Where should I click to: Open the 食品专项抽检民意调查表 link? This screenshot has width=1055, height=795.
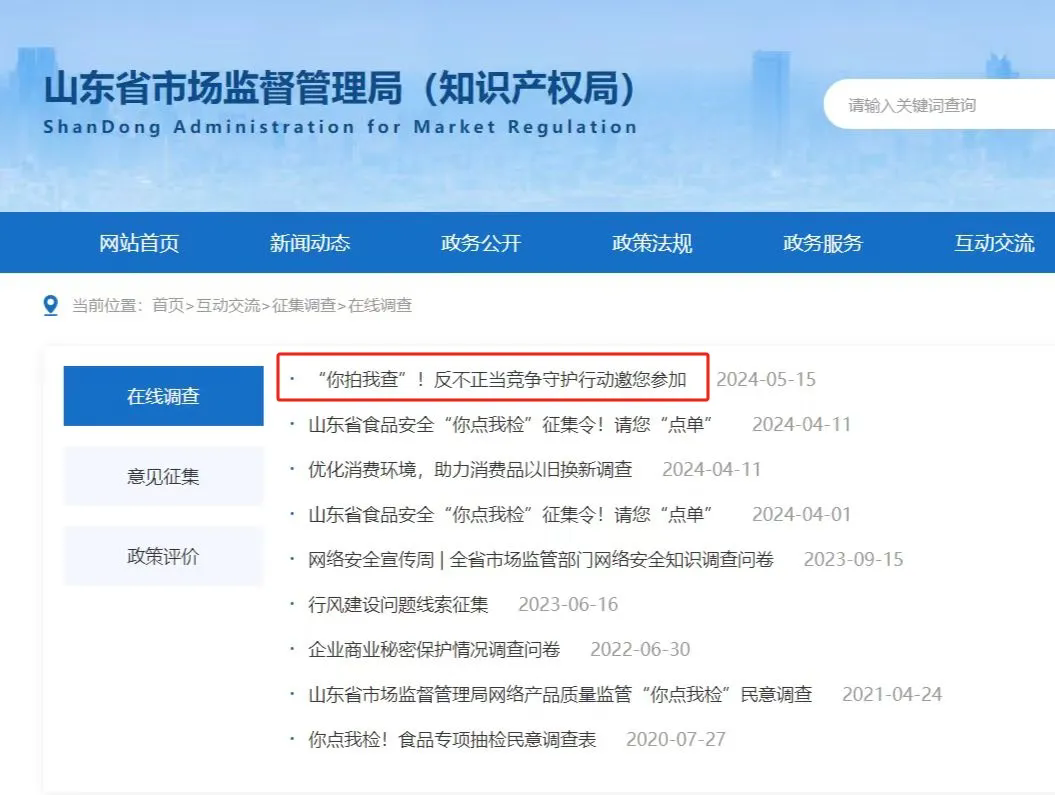452,740
